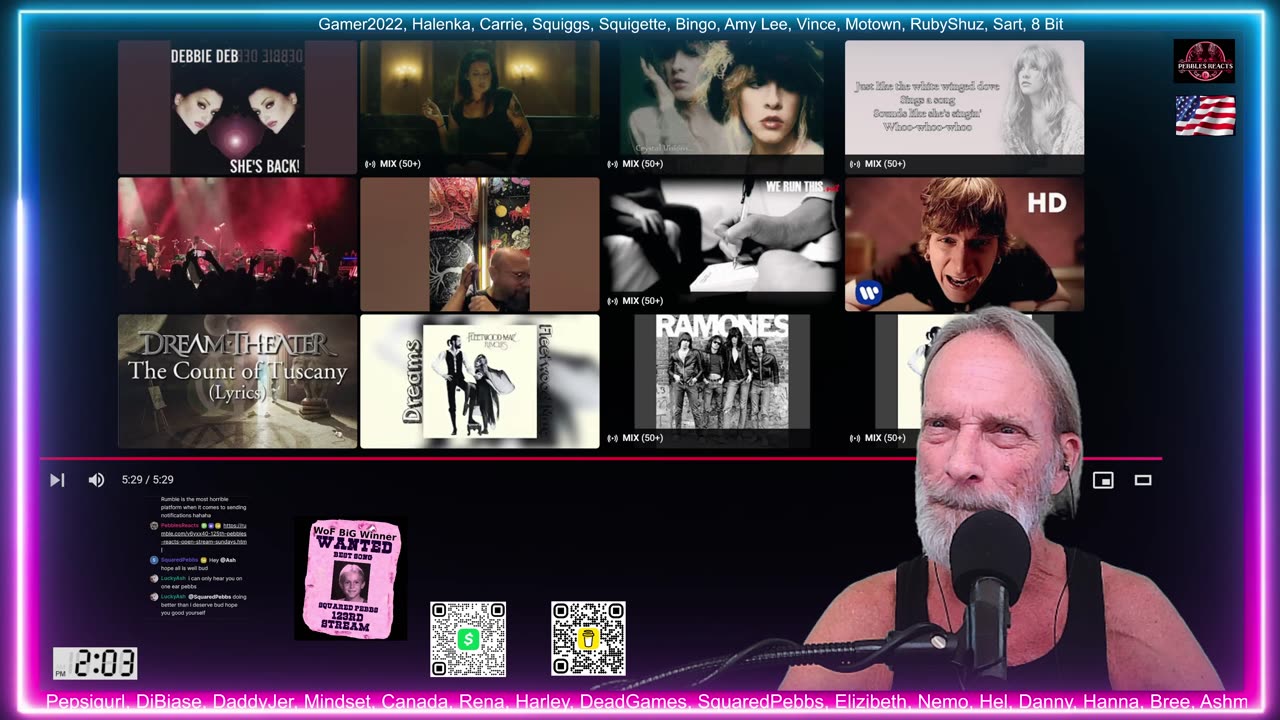The image size is (1280, 720).
Task: Click the American flag image
Action: (1205, 115)
